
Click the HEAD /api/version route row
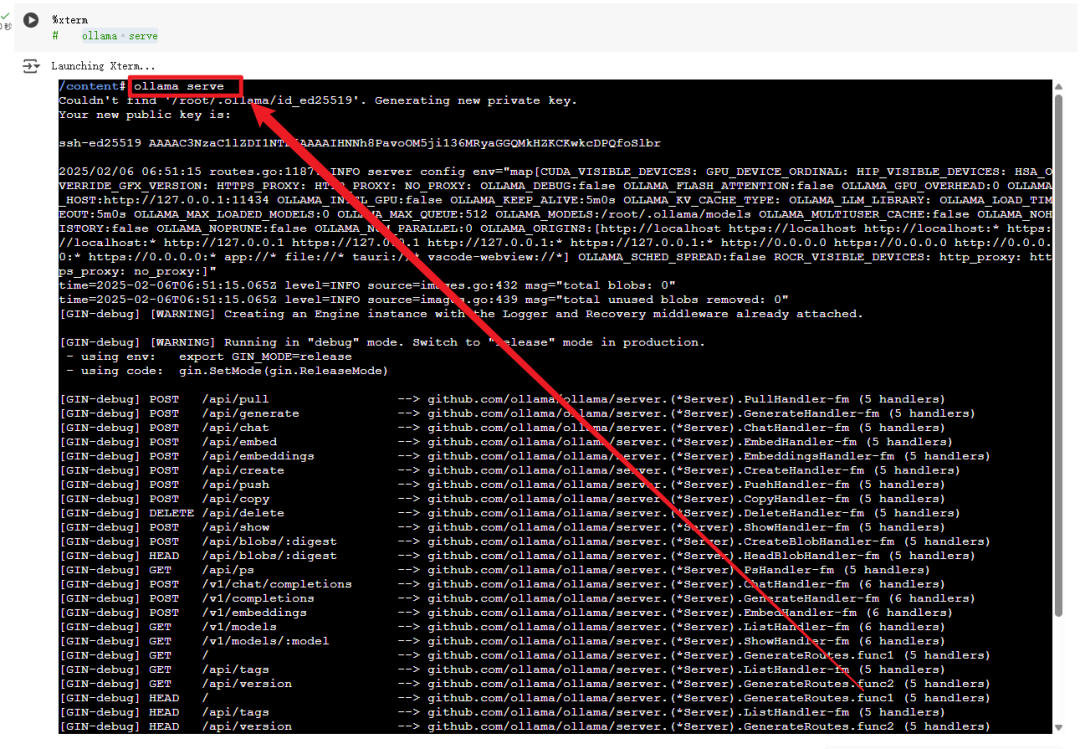click(525, 727)
